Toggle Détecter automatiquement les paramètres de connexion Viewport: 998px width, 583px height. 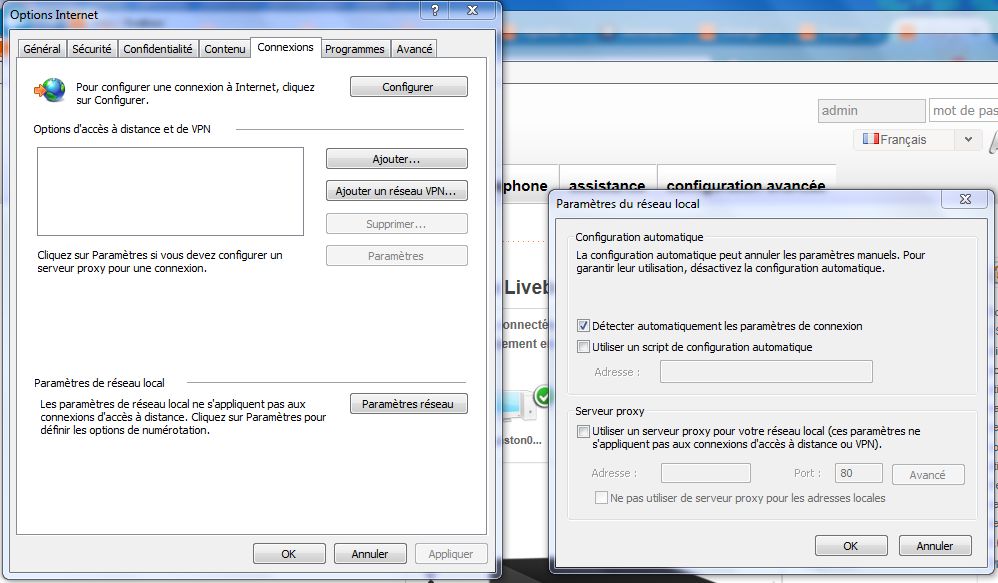583,326
